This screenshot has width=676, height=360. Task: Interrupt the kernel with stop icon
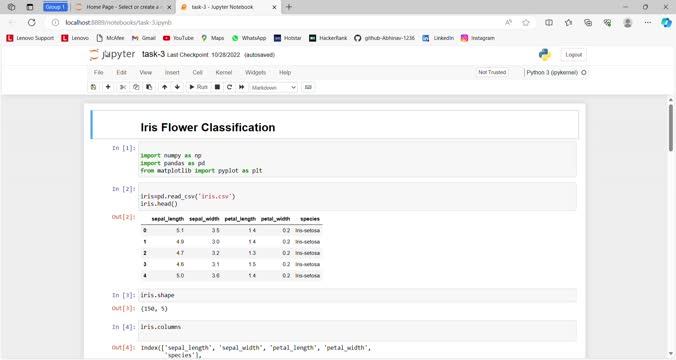(x=217, y=87)
